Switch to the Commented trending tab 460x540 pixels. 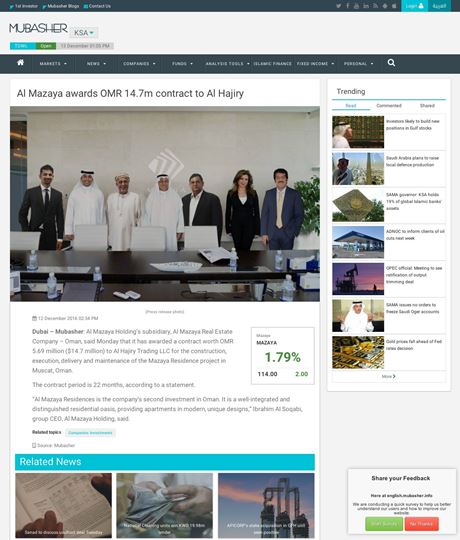coord(389,106)
